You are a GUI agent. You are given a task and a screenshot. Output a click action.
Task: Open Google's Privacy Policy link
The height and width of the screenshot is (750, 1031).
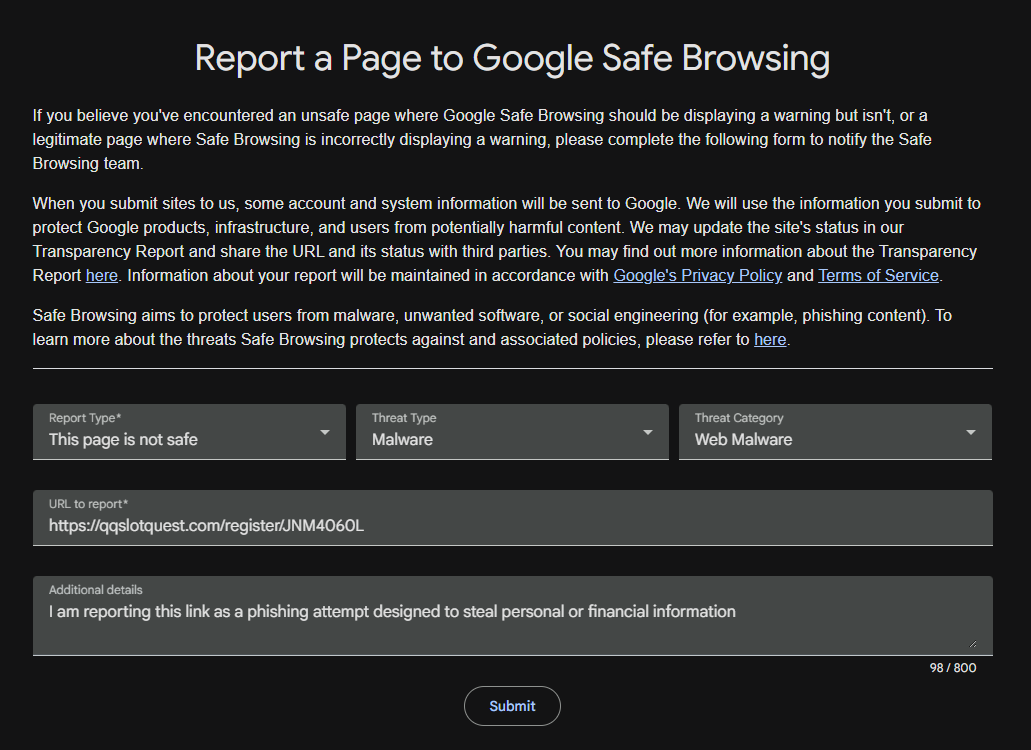click(x=698, y=275)
